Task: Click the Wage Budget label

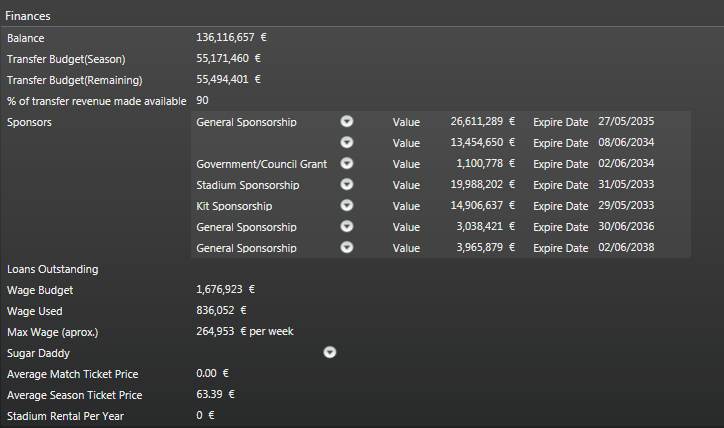Action: pyautogui.click(x=40, y=290)
